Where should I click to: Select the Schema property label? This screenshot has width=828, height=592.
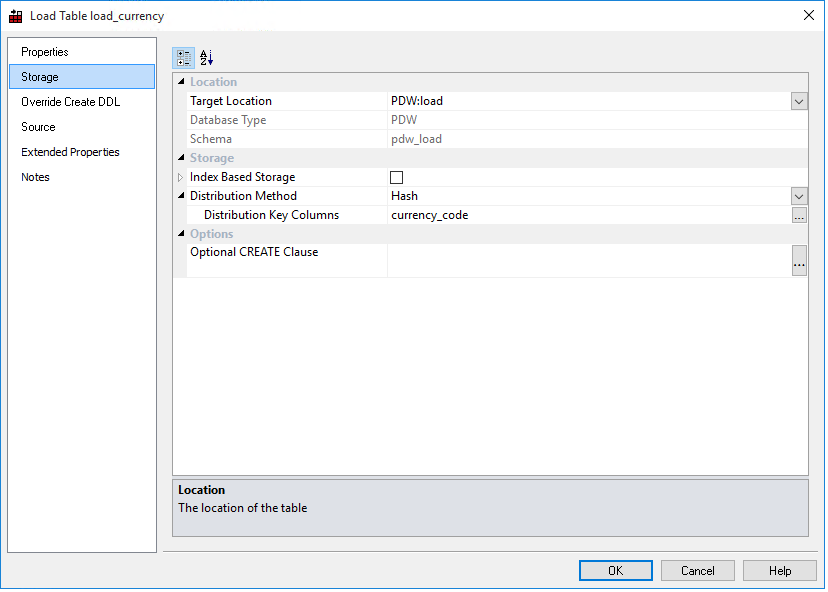pyautogui.click(x=211, y=139)
